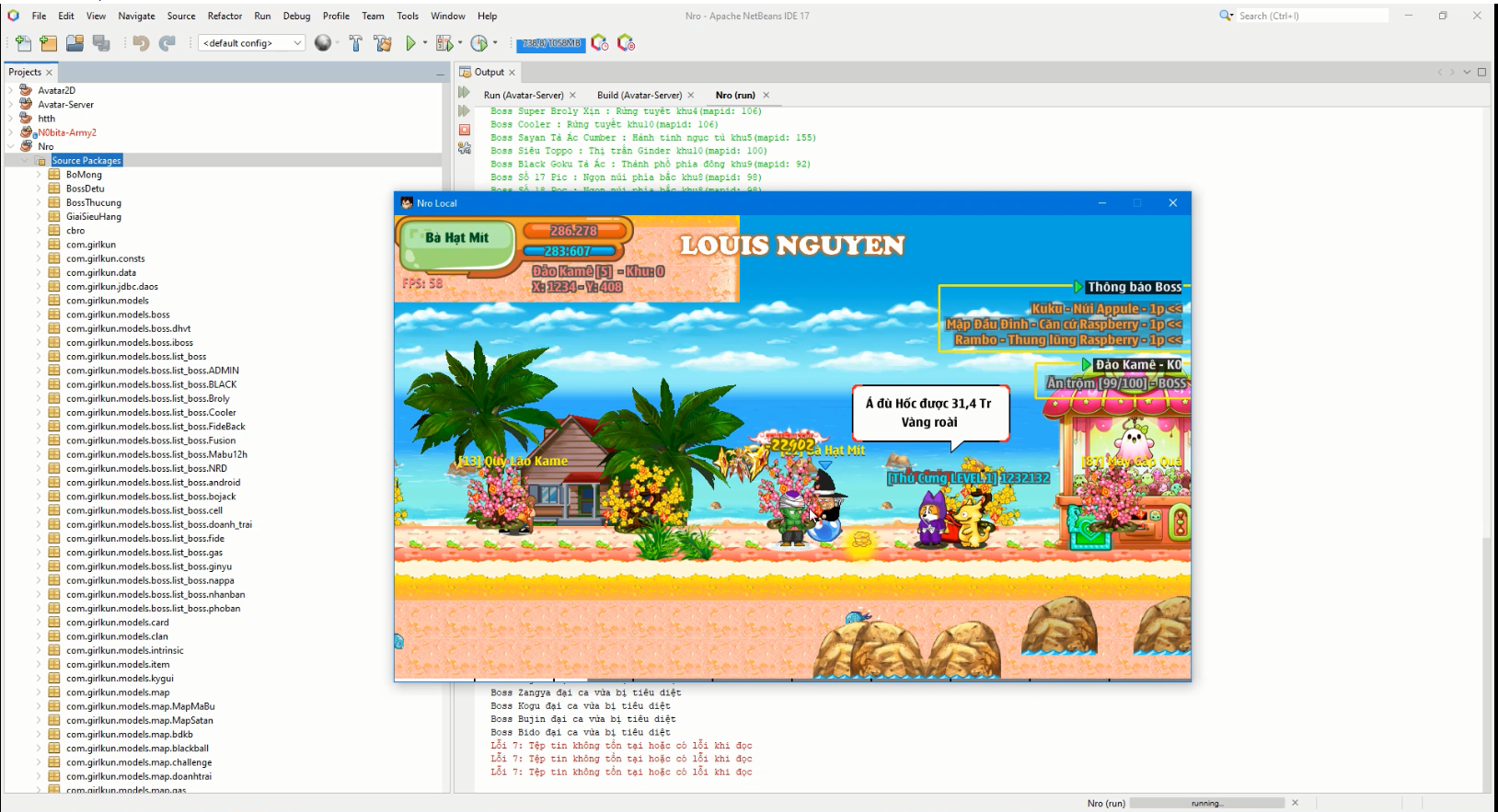Image resolution: width=1498 pixels, height=812 pixels.
Task: Click the Build Project hammer icon
Action: pyautogui.click(x=355, y=43)
